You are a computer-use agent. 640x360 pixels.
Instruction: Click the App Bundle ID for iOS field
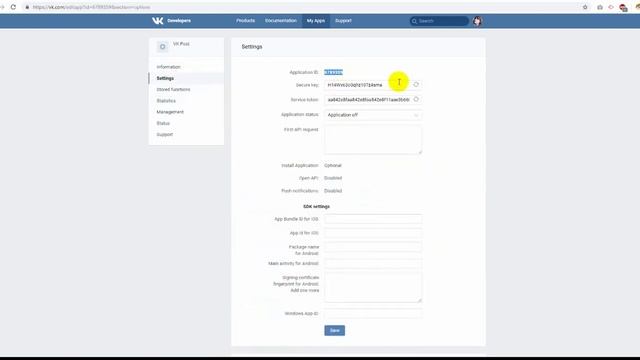(x=373, y=219)
